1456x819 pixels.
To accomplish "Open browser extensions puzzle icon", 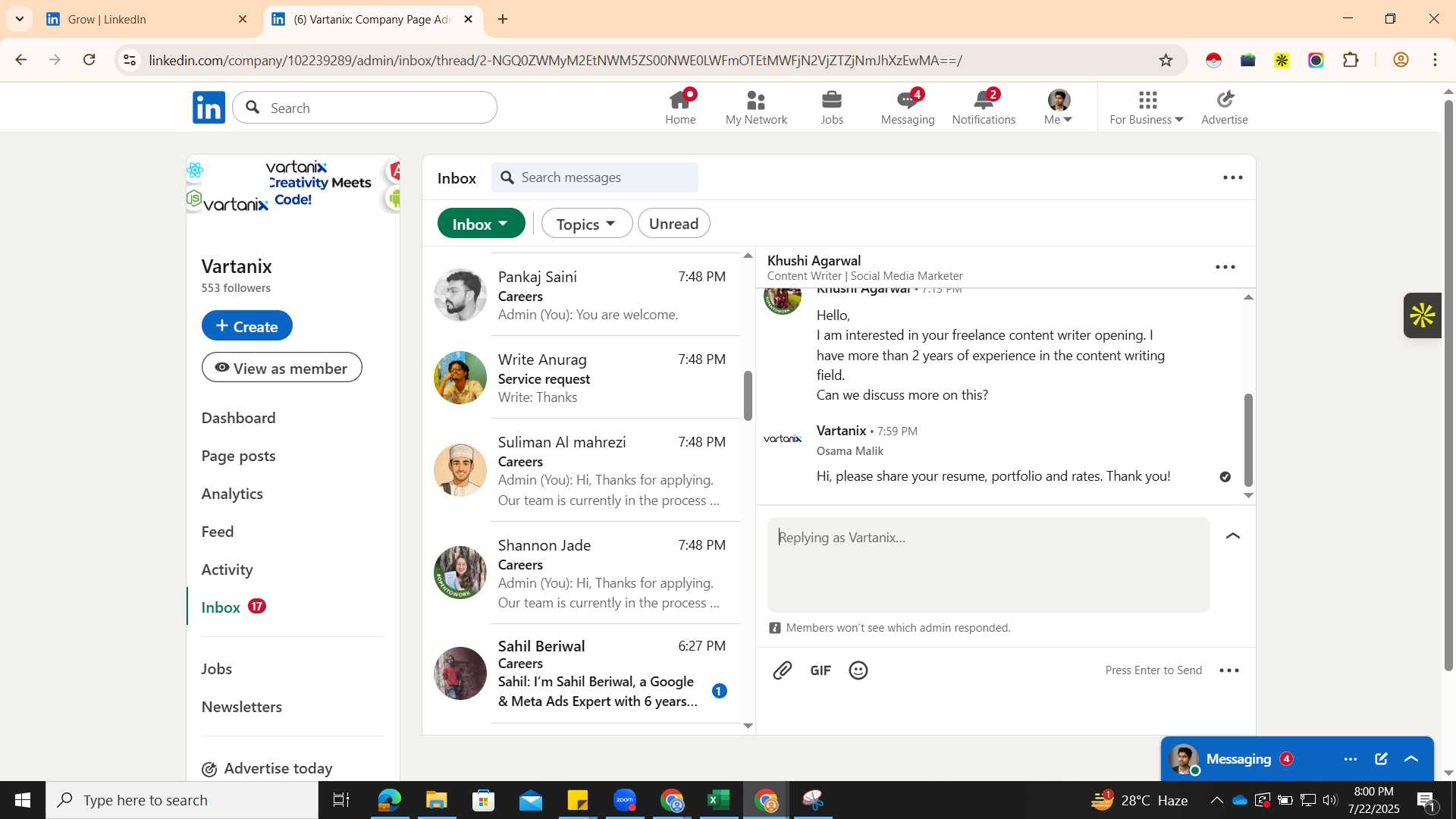I will click(x=1351, y=60).
